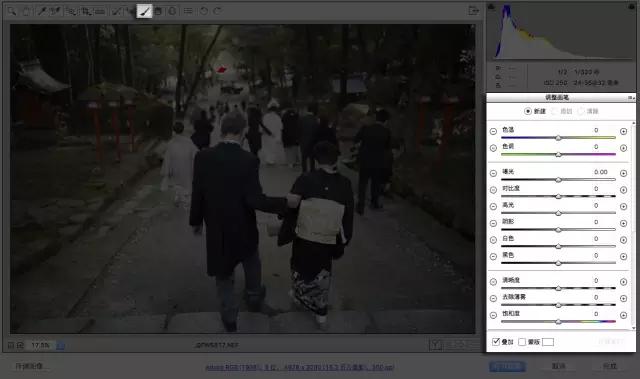Toggle highlight clipping warning on histogram

(631, 6)
